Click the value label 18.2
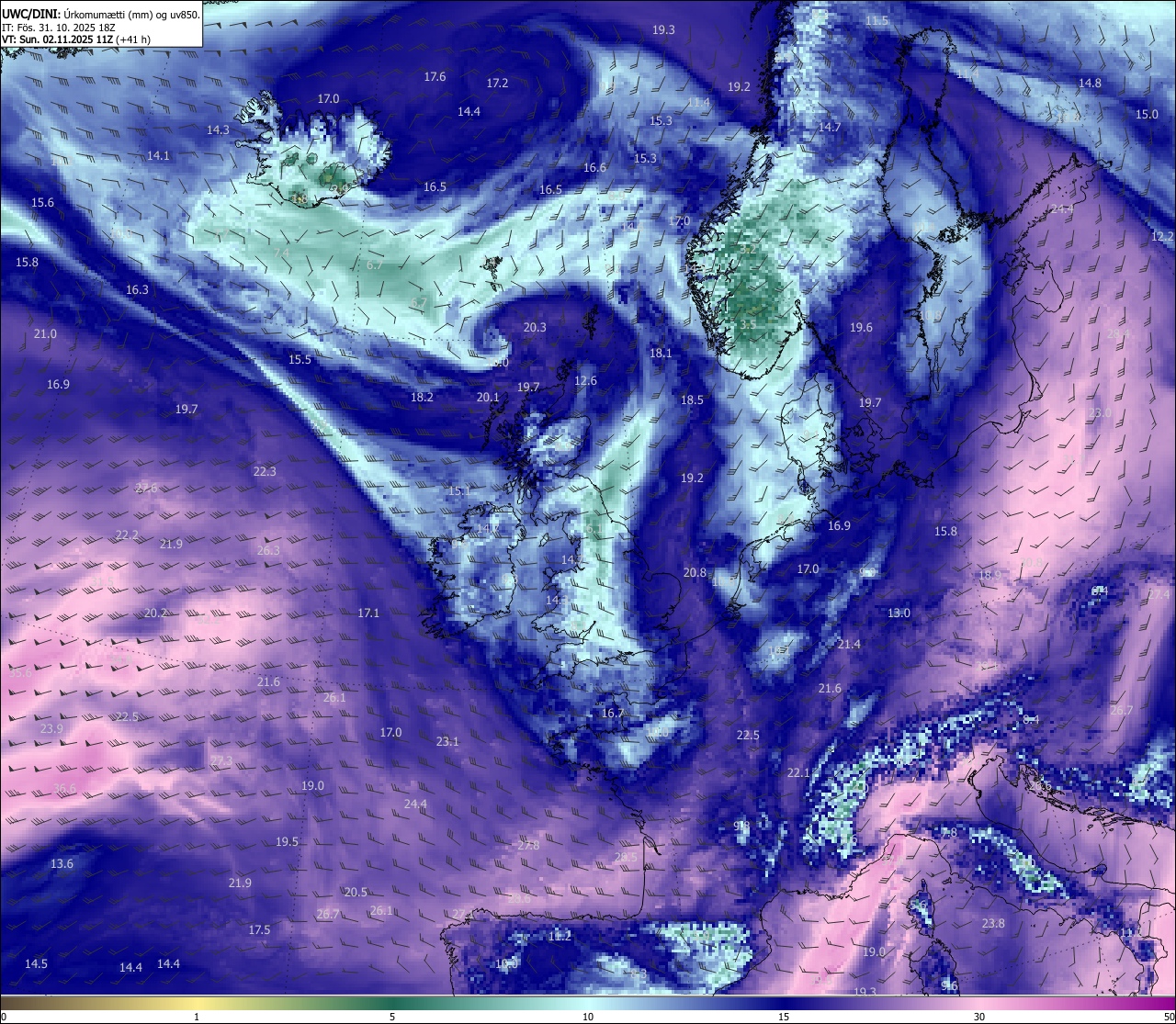This screenshot has width=1176, height=1024. [x=422, y=397]
